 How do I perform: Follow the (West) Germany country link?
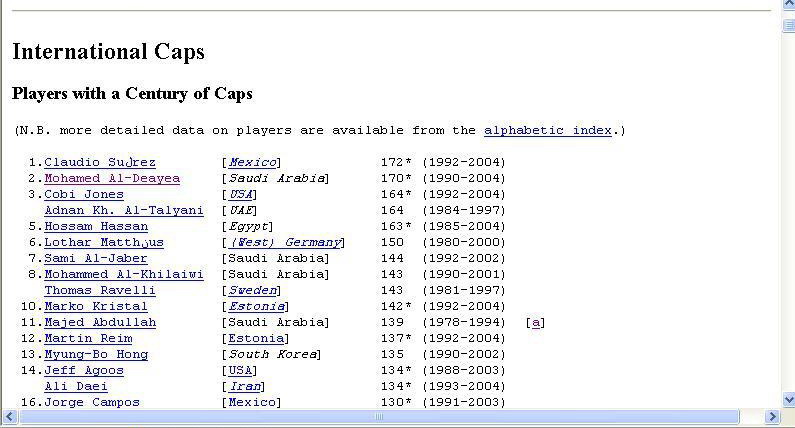pyautogui.click(x=284, y=242)
